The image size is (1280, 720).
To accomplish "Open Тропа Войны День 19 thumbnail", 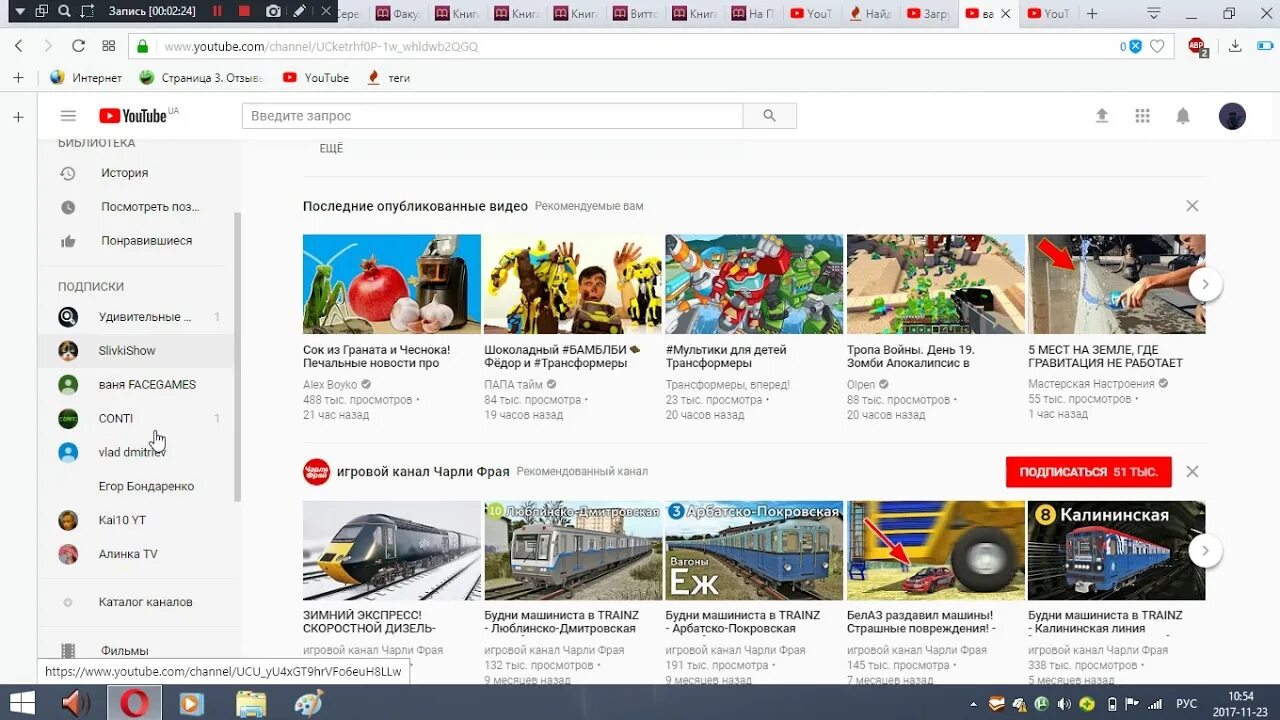I will click(936, 284).
